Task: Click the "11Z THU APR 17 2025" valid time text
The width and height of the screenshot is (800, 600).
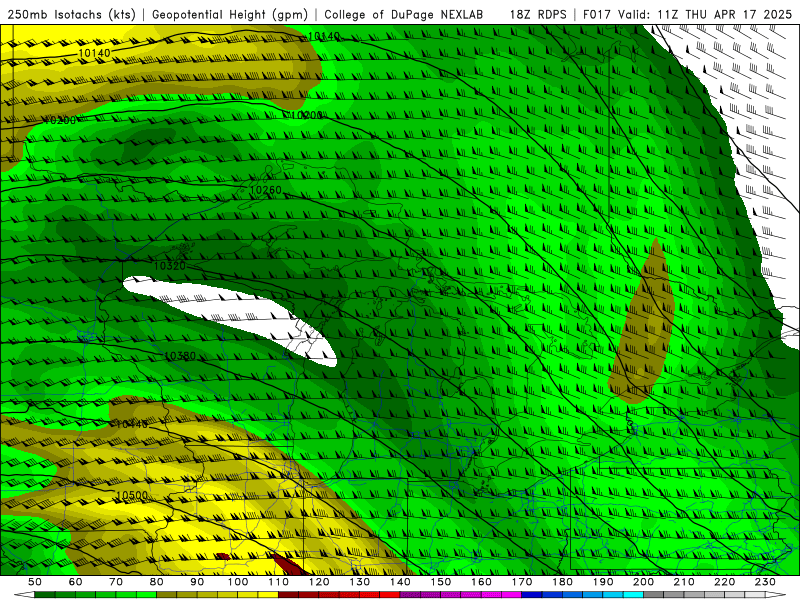Action: [x=725, y=14]
